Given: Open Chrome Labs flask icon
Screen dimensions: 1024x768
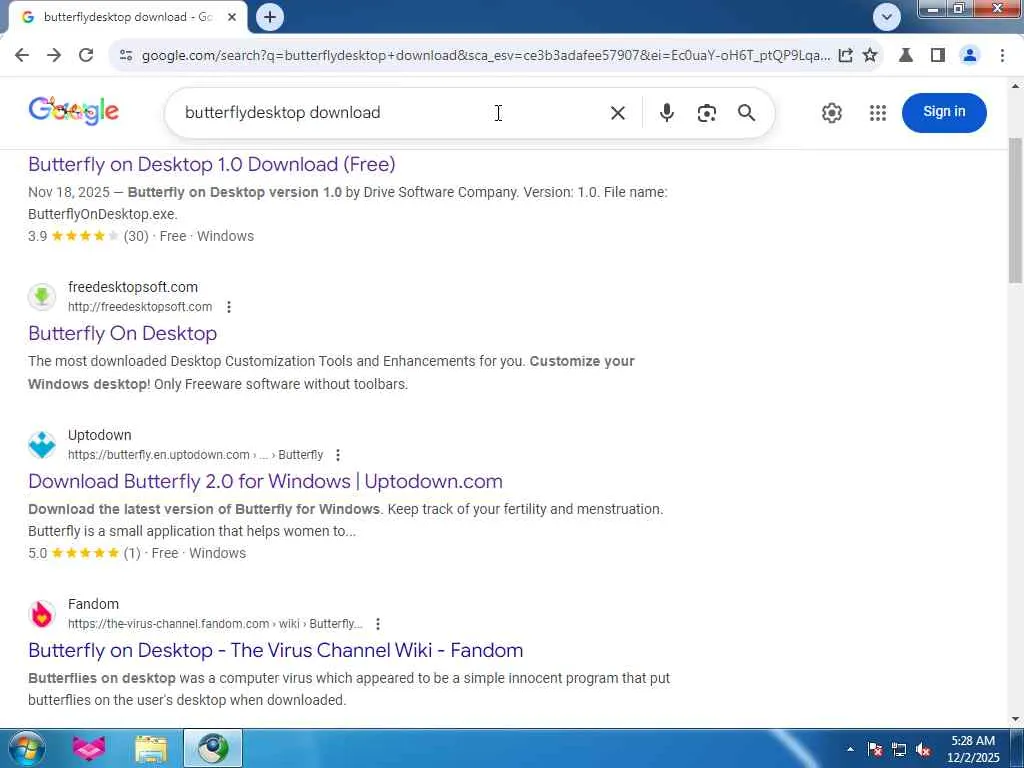Looking at the screenshot, I should 906,56.
